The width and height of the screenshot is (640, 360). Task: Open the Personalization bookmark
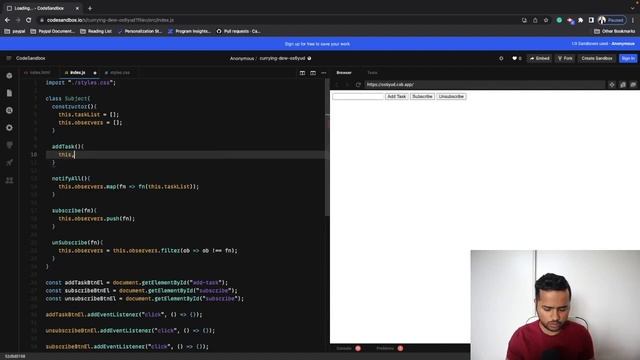140,31
